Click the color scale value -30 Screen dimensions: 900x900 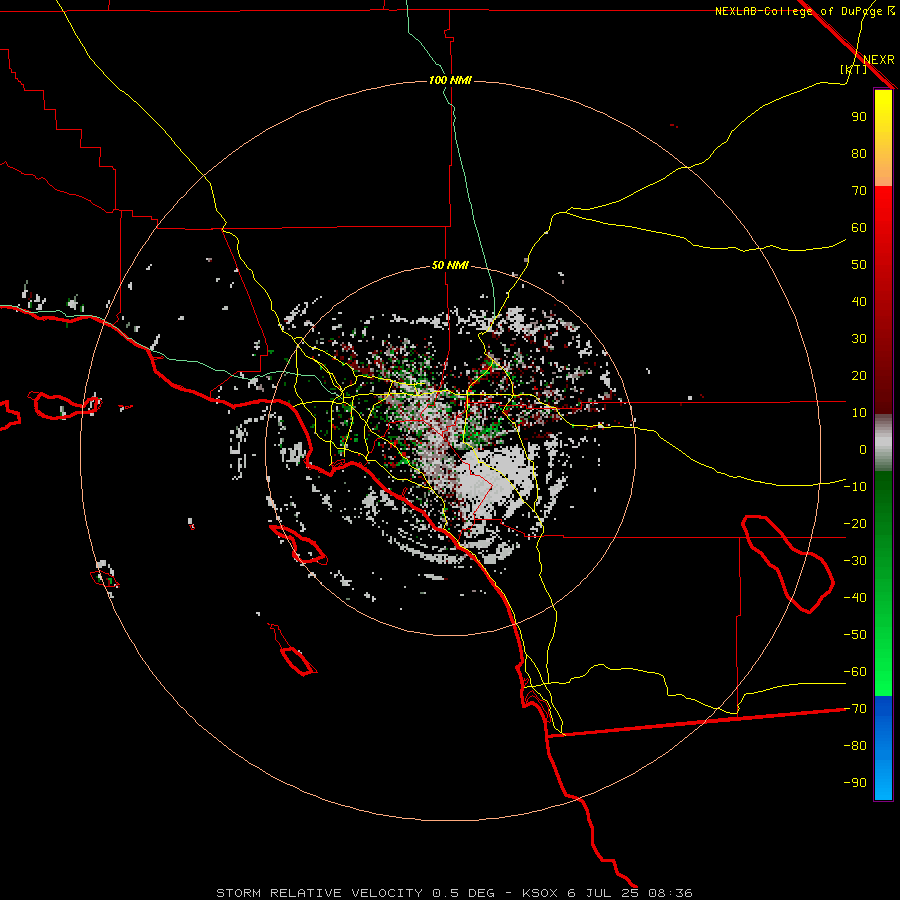[x=855, y=561]
